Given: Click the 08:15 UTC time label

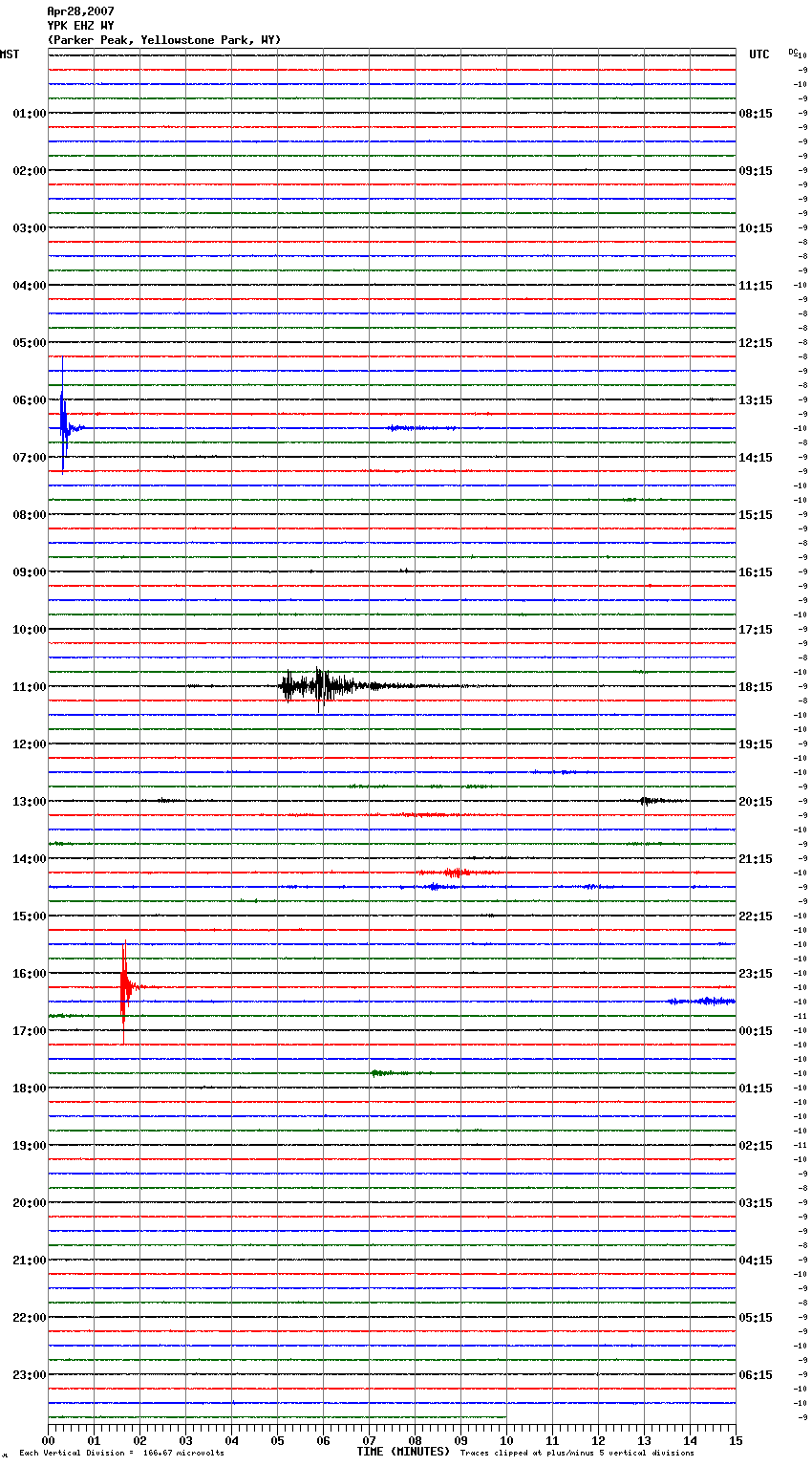Looking at the screenshot, I should pos(756,114).
